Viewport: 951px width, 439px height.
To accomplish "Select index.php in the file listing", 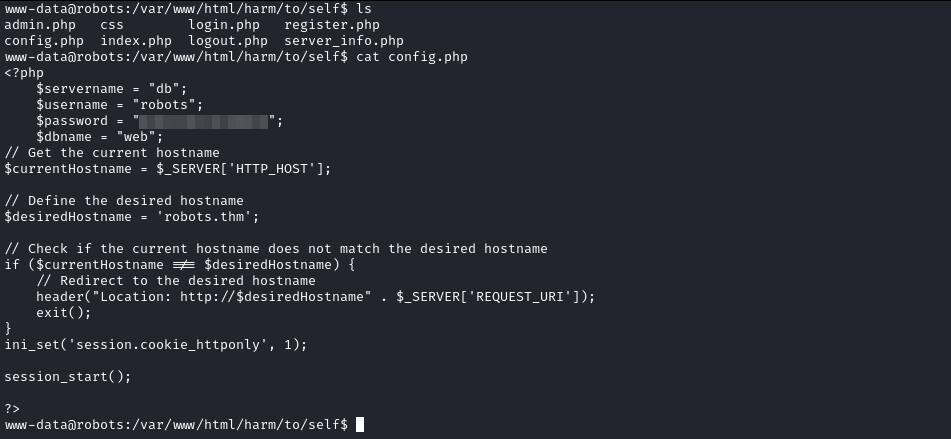I will click(x=136, y=41).
